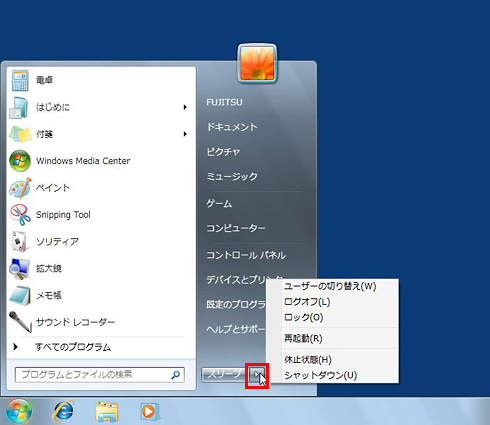Expand the 付箋 jump list arrow

185,134
